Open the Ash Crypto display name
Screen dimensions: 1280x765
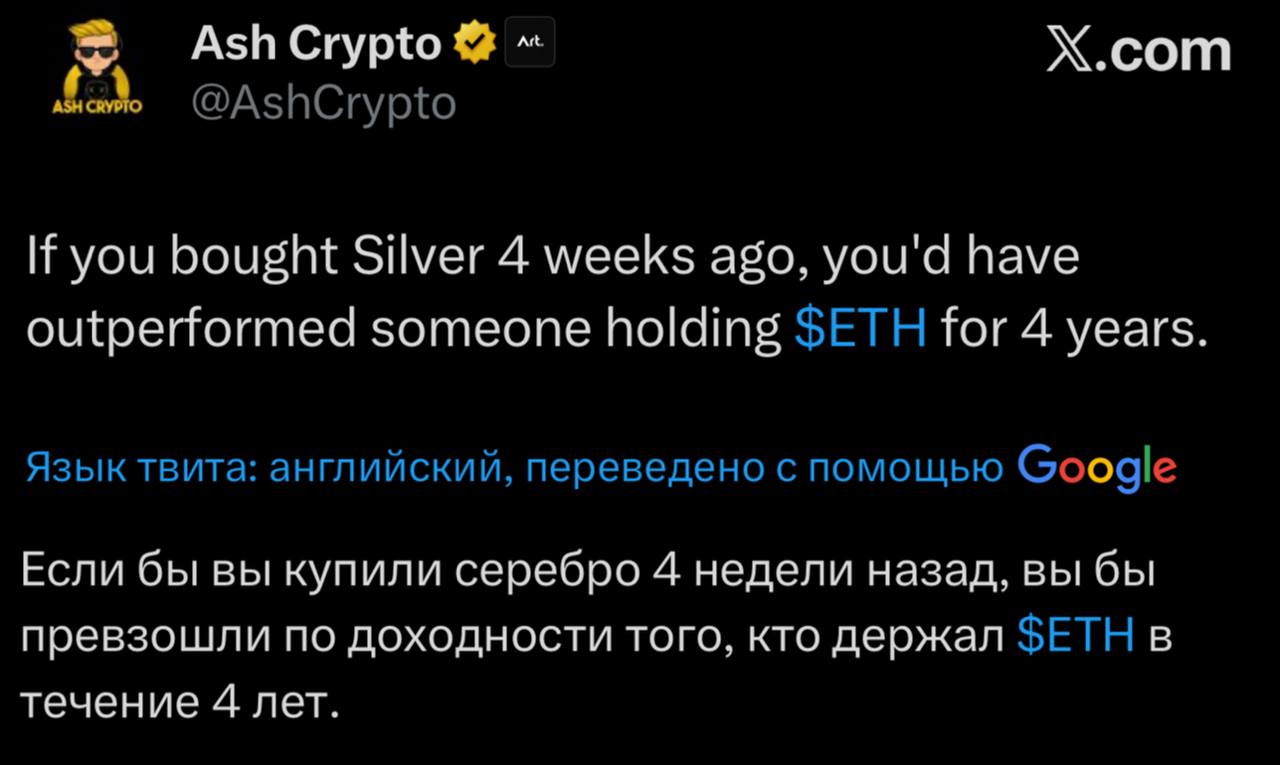coord(313,42)
